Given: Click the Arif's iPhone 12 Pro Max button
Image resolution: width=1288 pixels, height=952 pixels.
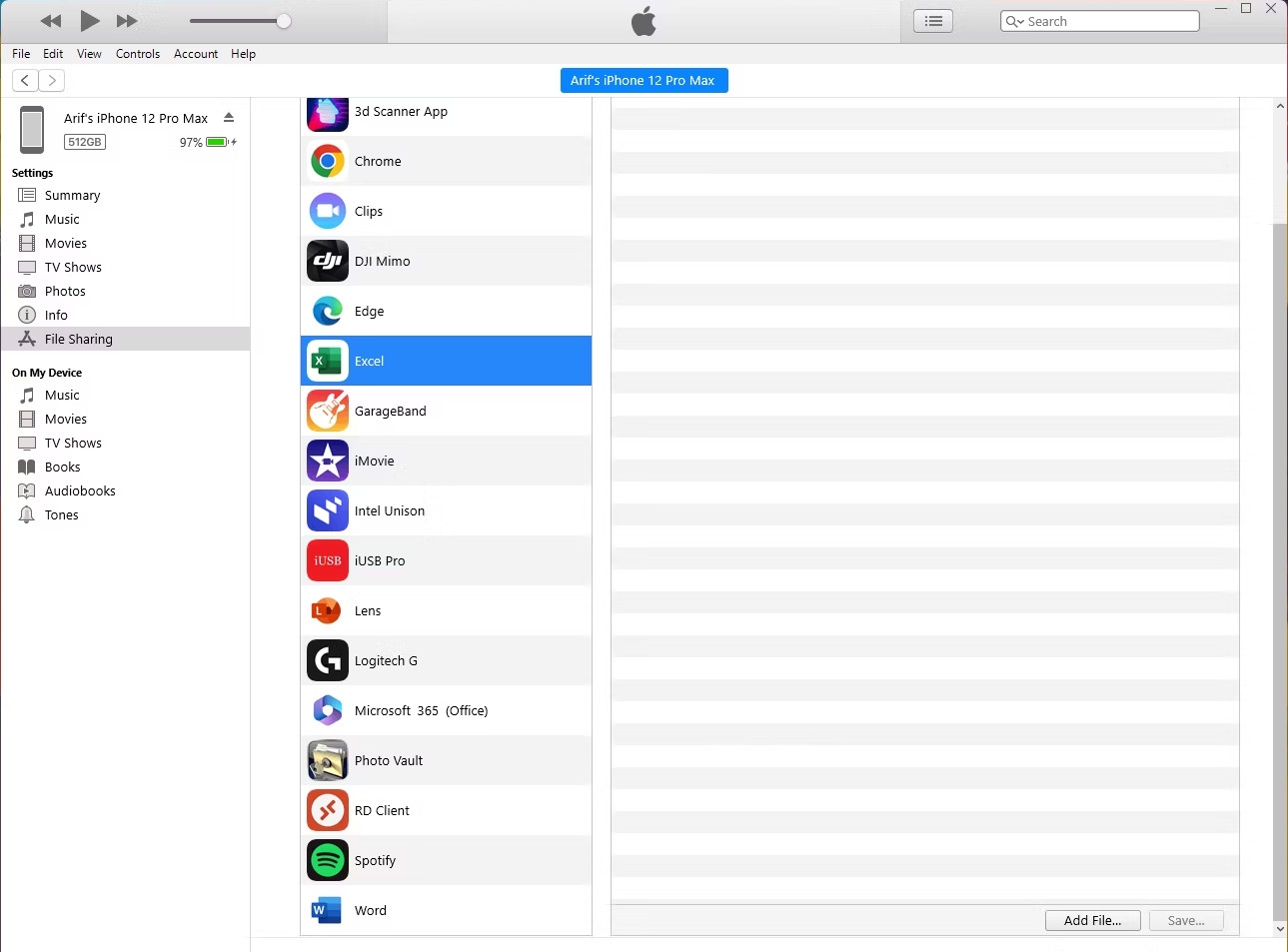Looking at the screenshot, I should point(644,80).
